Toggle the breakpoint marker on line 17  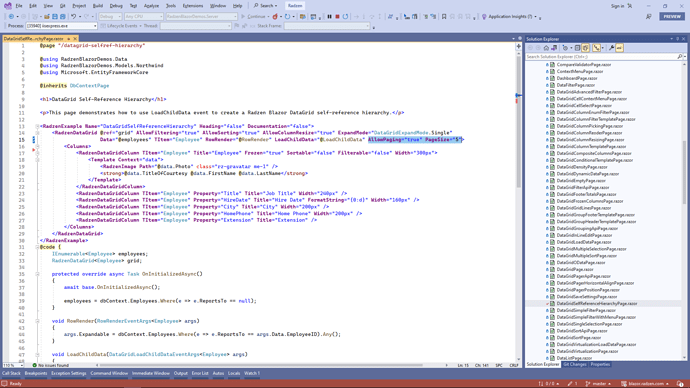pyautogui.click(x=33, y=150)
